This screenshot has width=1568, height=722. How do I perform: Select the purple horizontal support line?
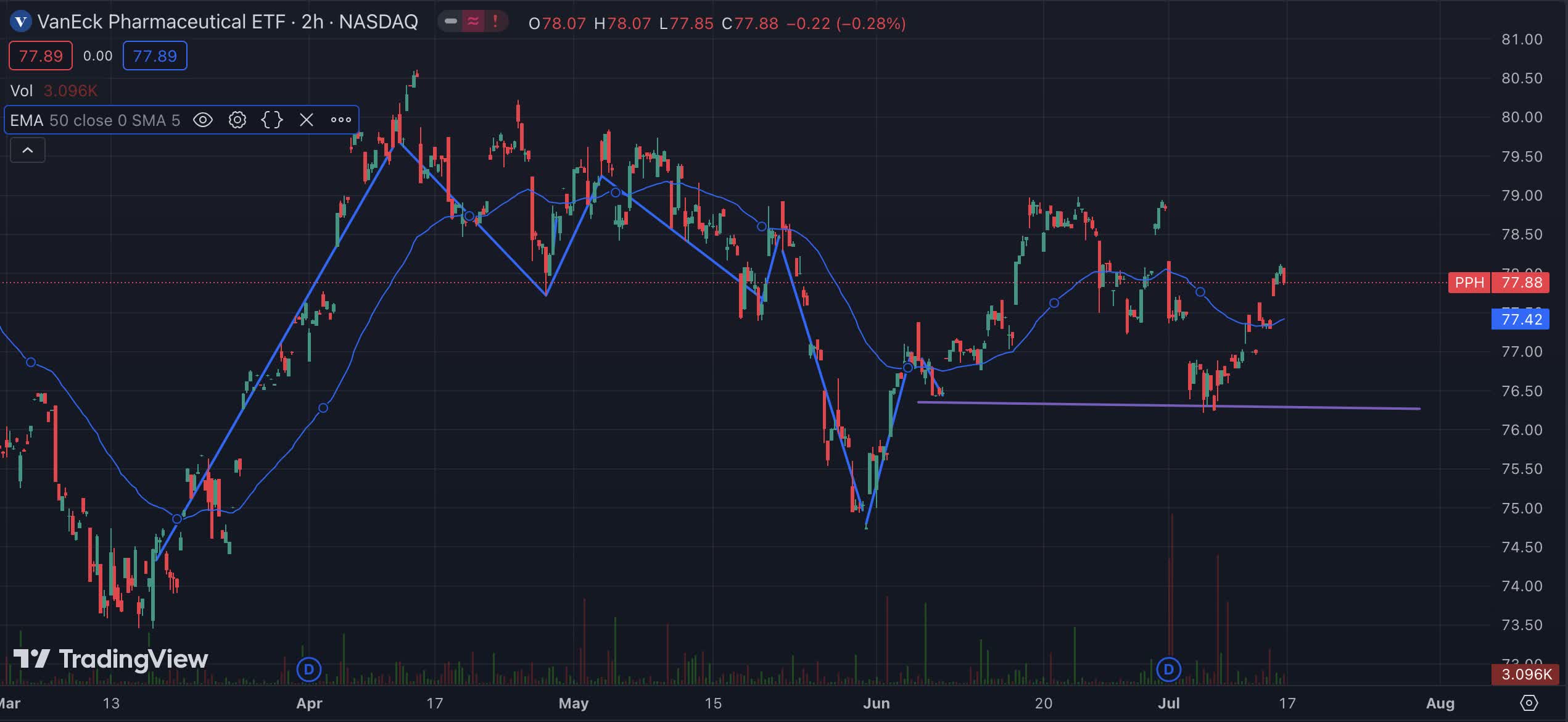coord(1169,405)
